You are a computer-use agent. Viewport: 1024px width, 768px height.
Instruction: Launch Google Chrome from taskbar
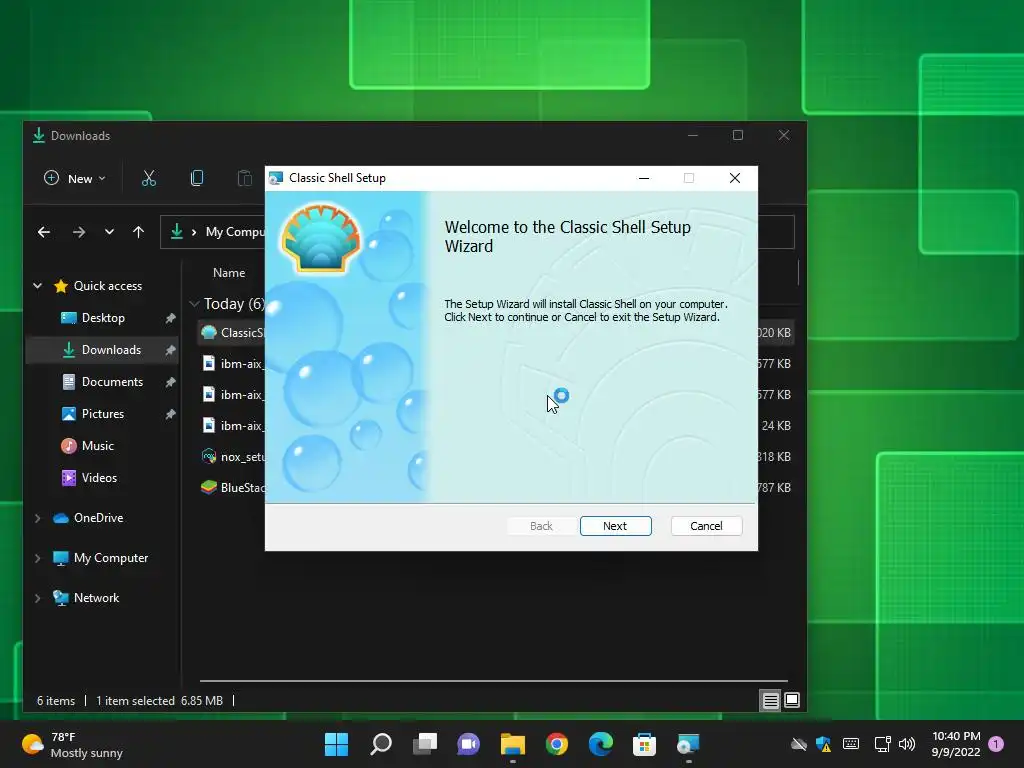pyautogui.click(x=557, y=744)
